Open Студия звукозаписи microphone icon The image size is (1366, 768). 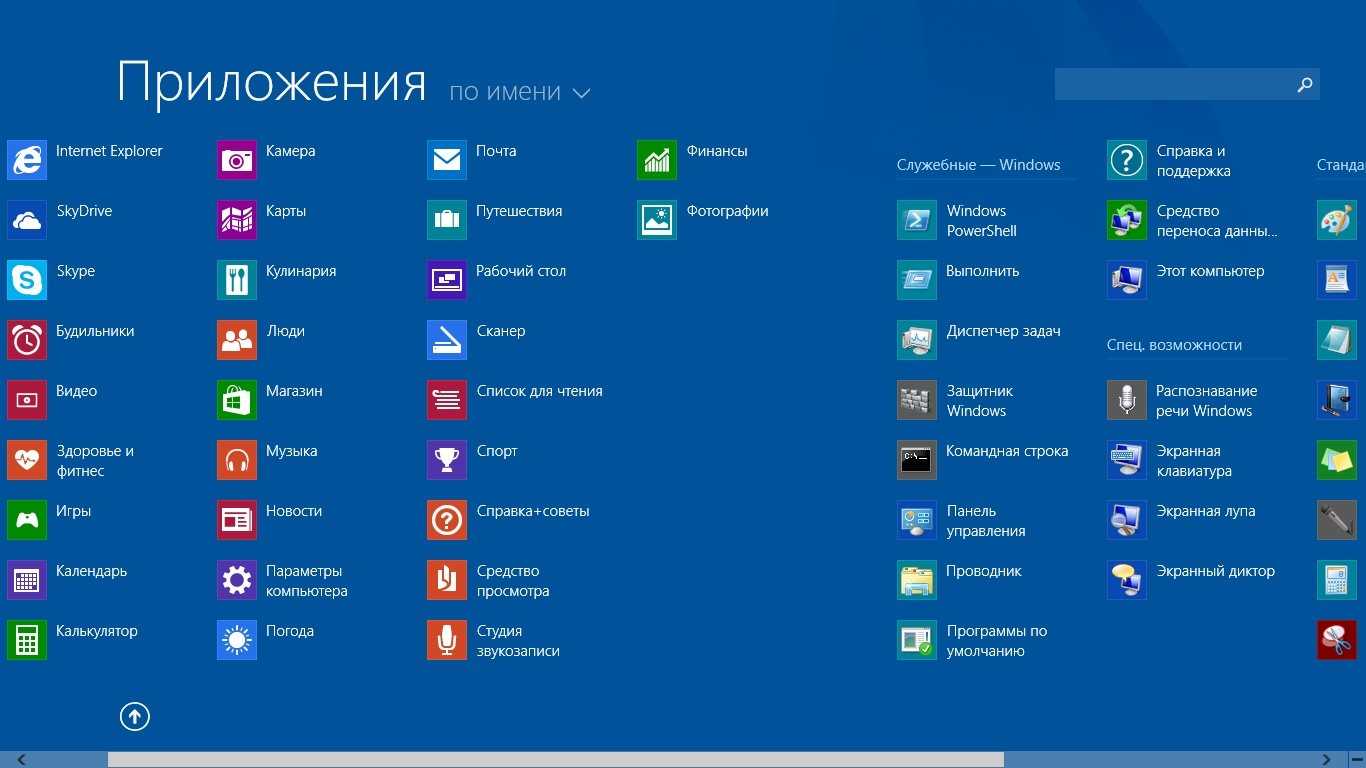(447, 640)
